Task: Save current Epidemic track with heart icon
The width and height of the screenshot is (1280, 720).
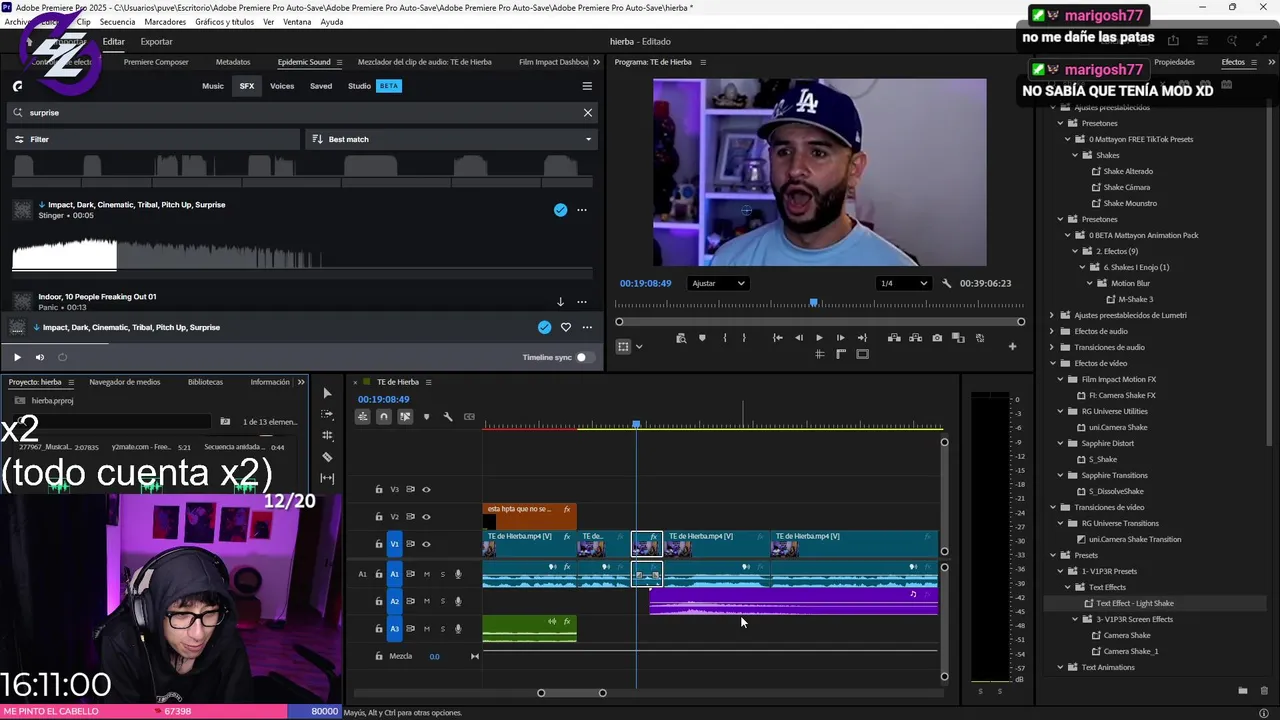Action: [565, 327]
